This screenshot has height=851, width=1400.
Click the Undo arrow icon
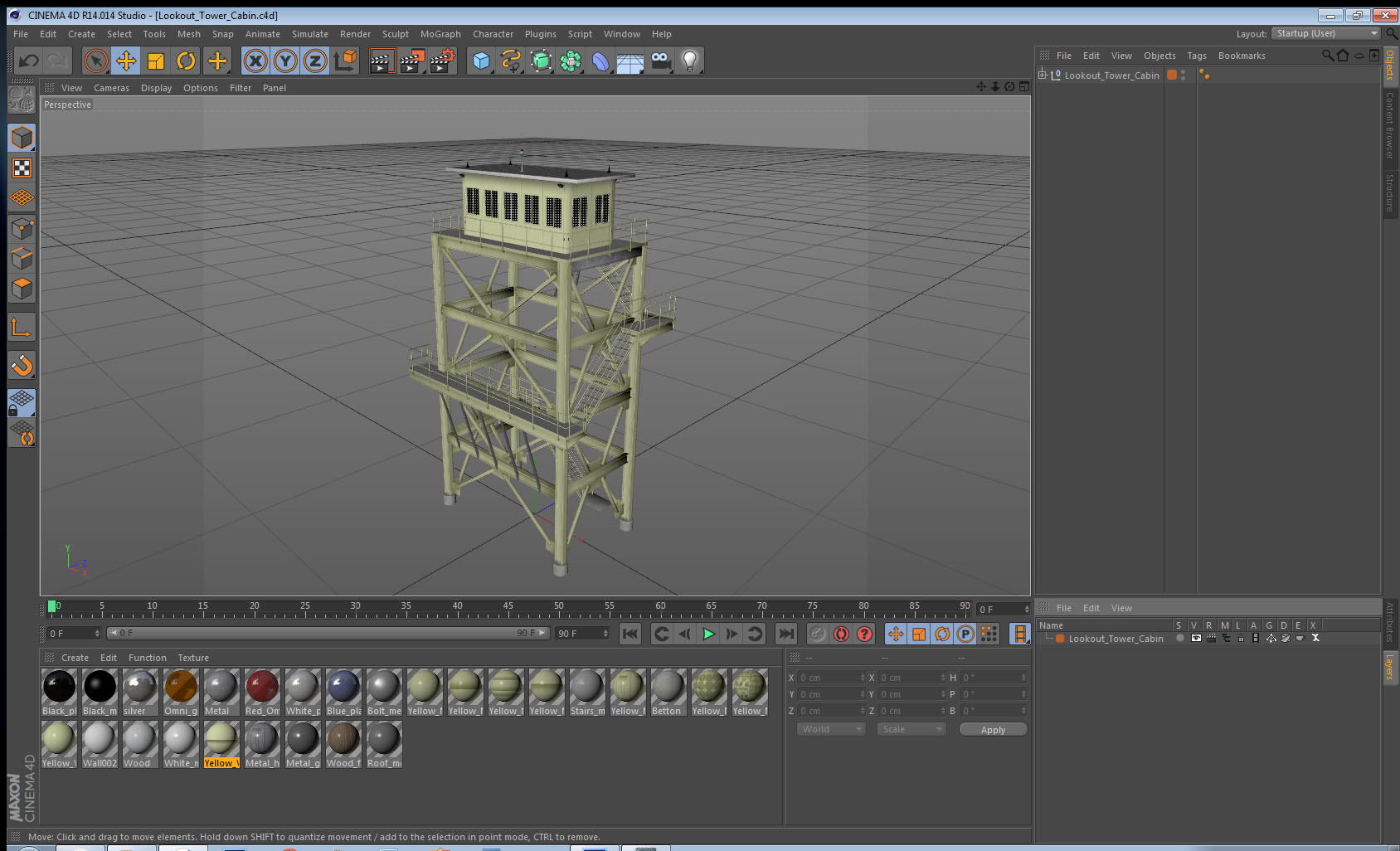click(28, 61)
